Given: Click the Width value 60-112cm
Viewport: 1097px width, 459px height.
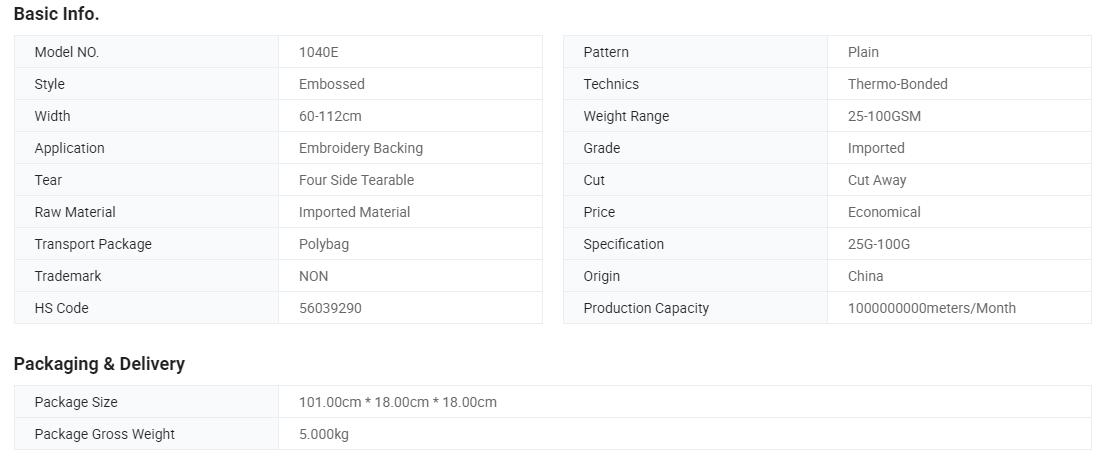Looking at the screenshot, I should [x=330, y=116].
